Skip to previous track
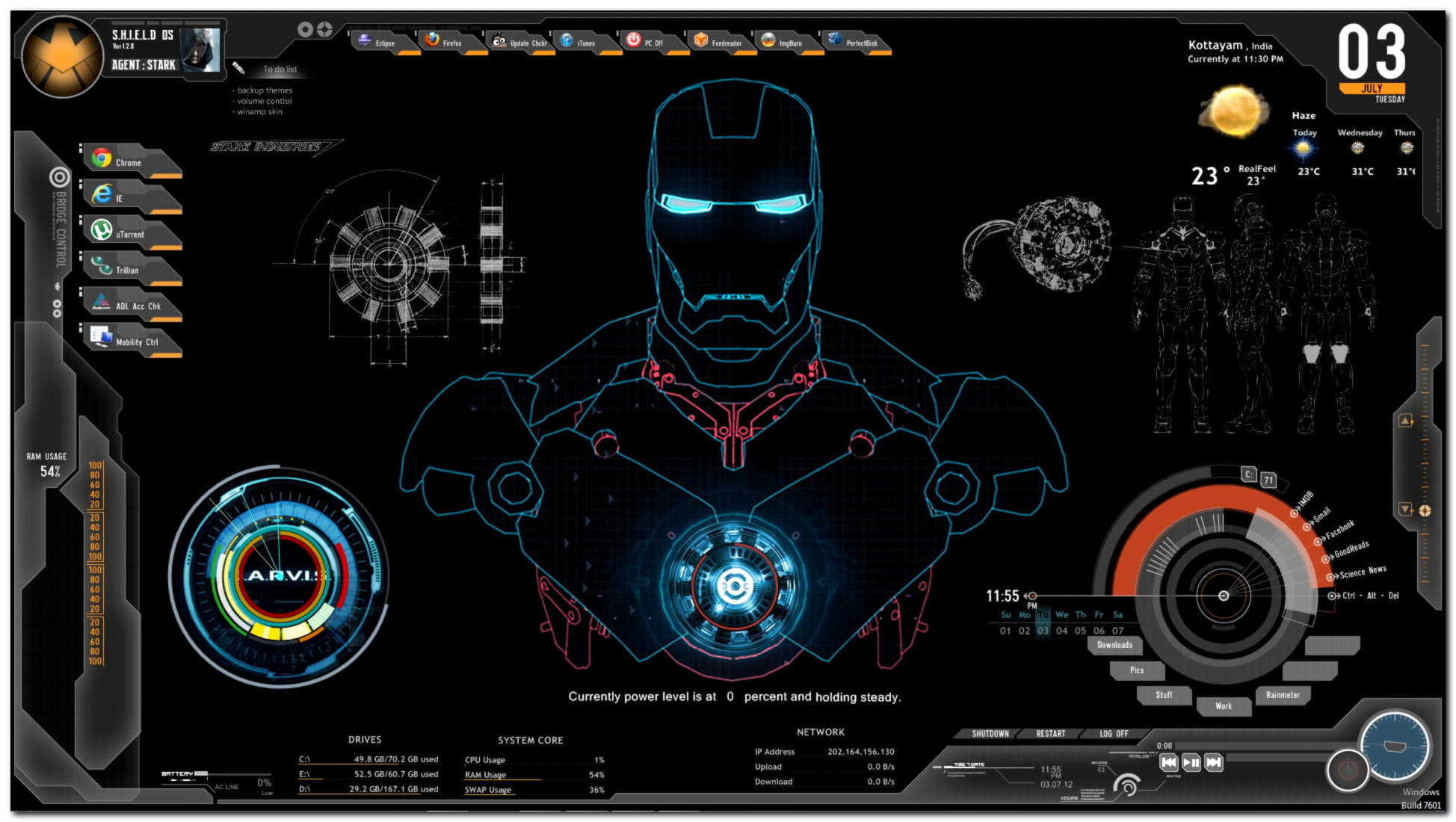 point(1169,762)
